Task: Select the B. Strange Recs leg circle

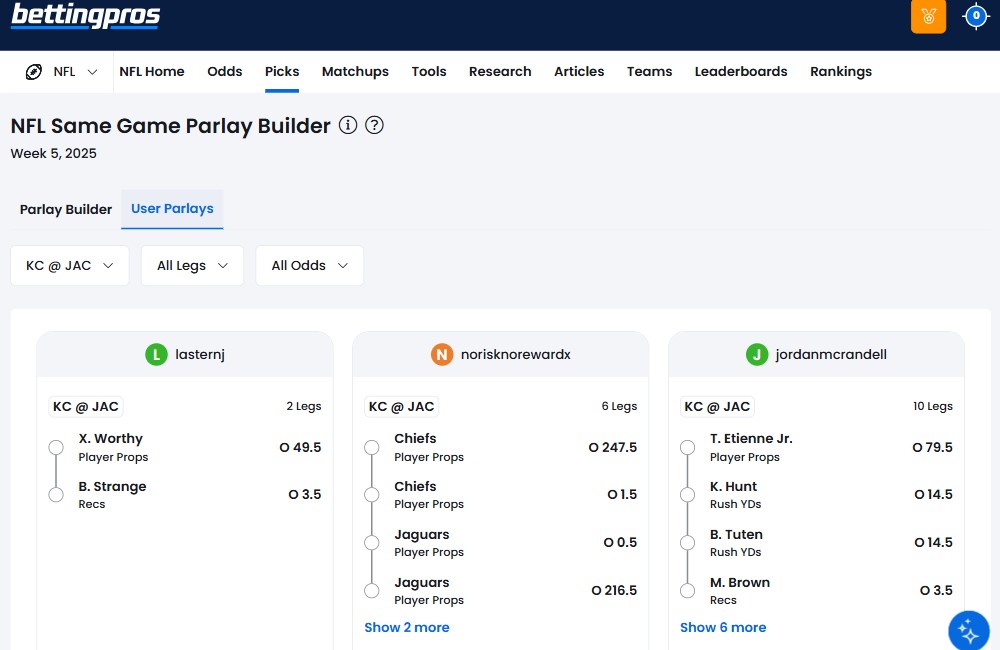Action: tap(56, 495)
